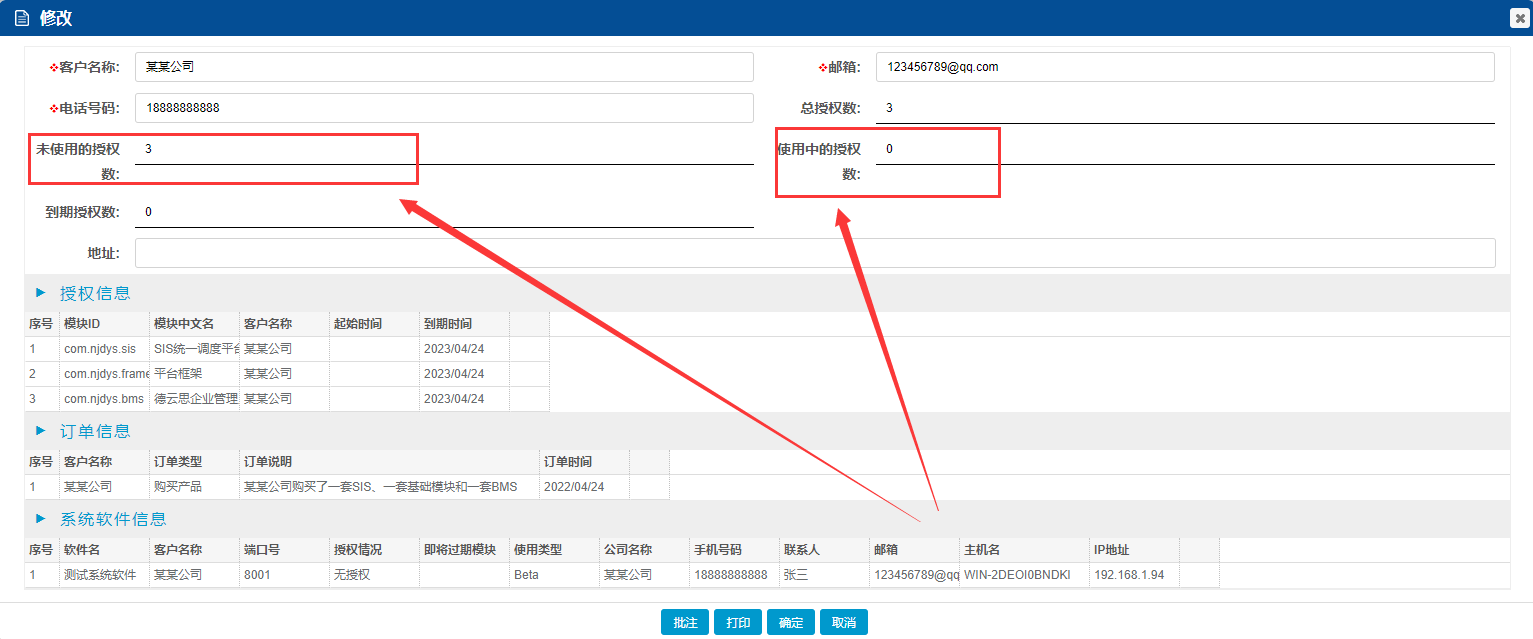Focus the 客户名称 input field
Viewport: 1533px width, 639px height.
[x=444, y=67]
